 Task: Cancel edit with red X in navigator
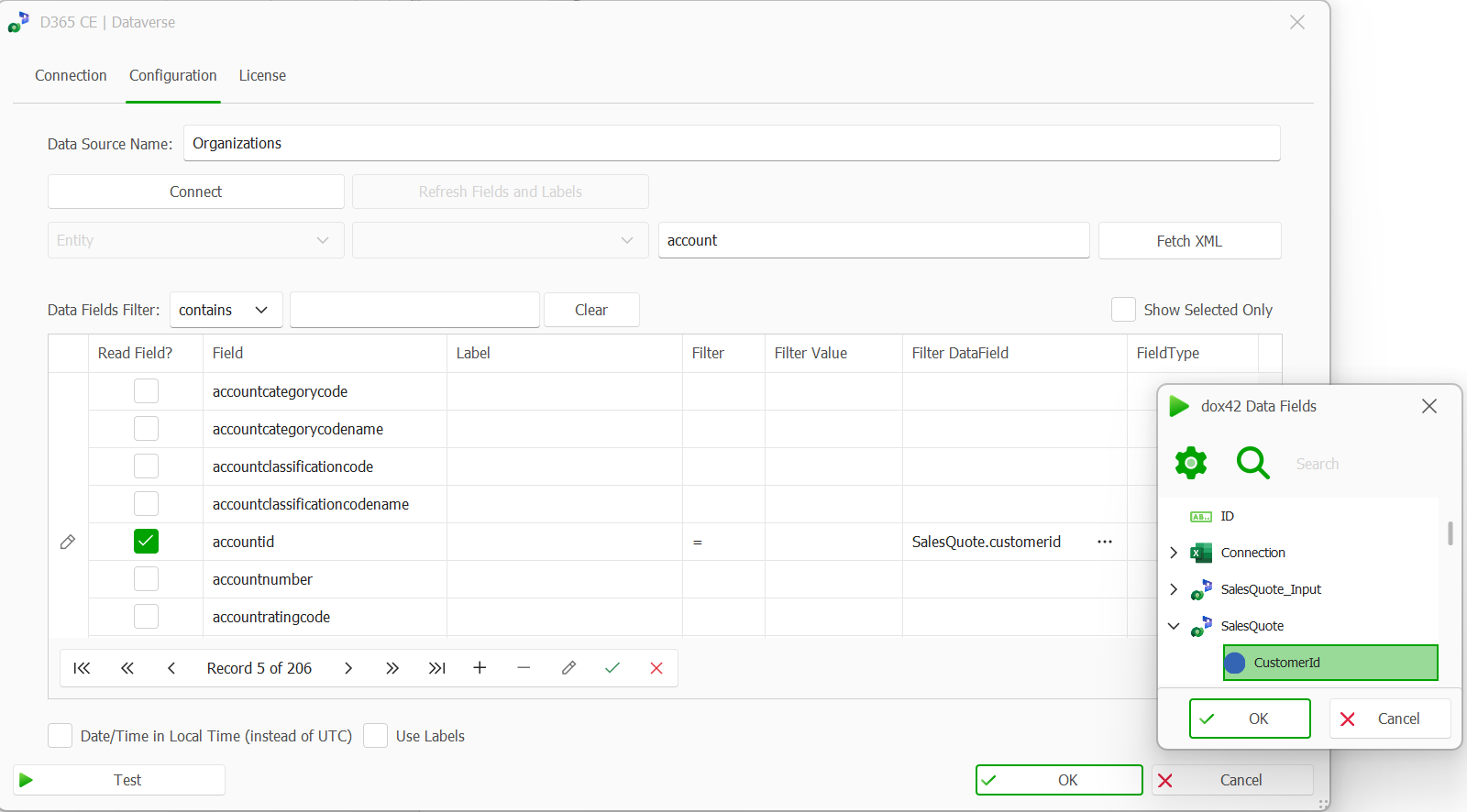[x=656, y=668]
